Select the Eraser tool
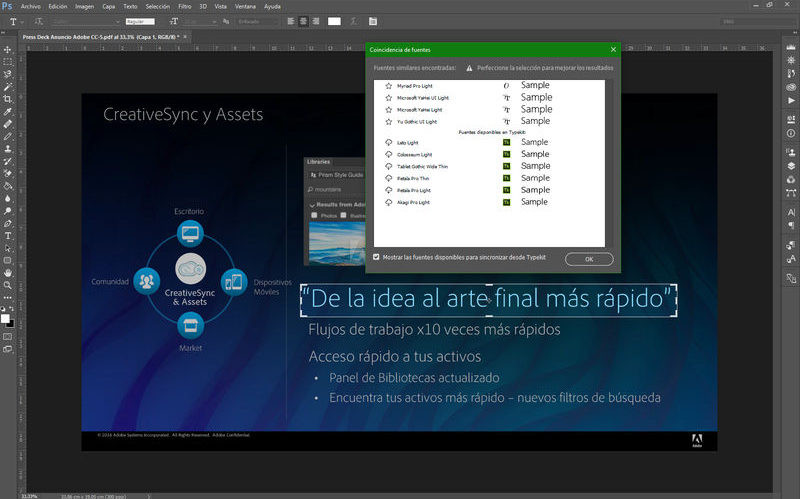Screen dimensions: 800x499 [8, 173]
